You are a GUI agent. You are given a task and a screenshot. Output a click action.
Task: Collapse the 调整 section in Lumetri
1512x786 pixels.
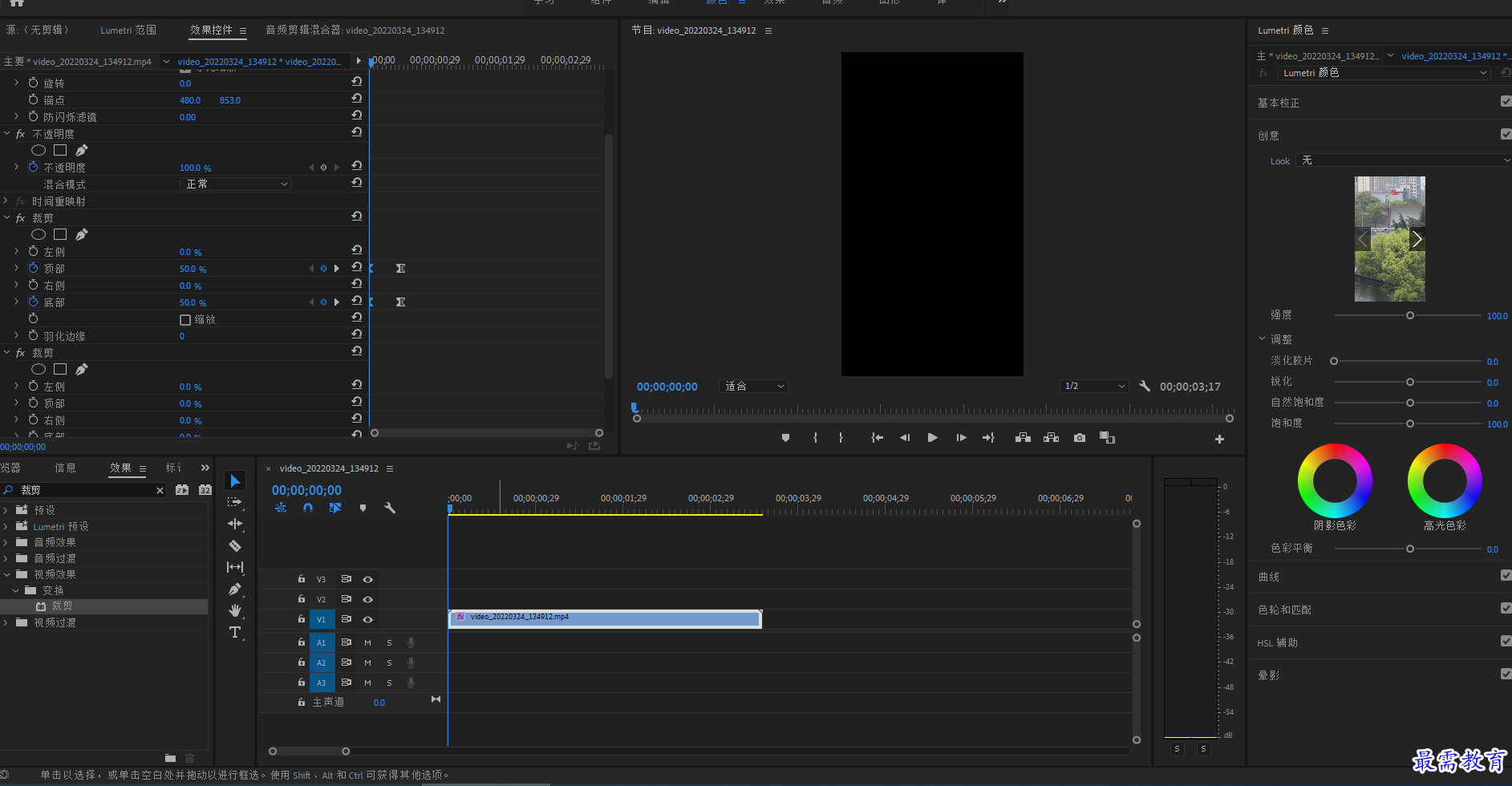point(1262,338)
